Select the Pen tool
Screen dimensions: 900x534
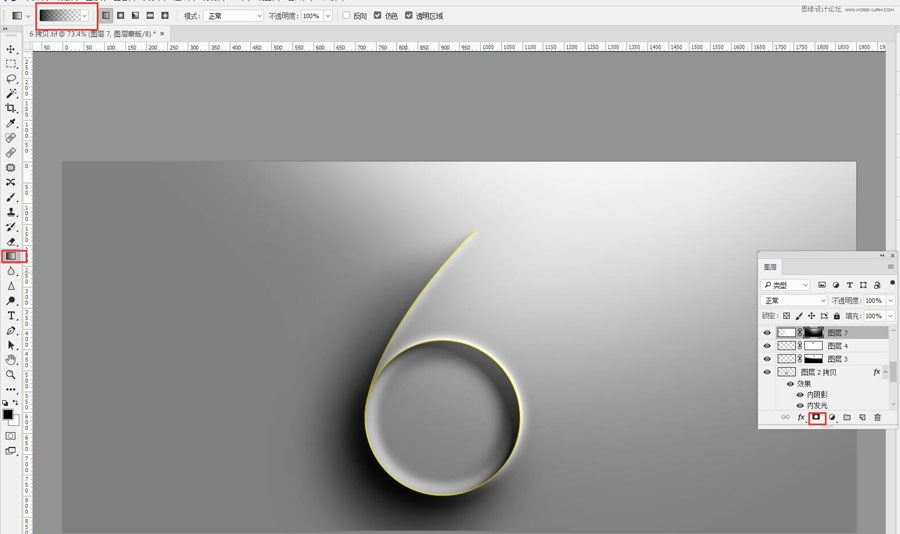pyautogui.click(x=10, y=331)
